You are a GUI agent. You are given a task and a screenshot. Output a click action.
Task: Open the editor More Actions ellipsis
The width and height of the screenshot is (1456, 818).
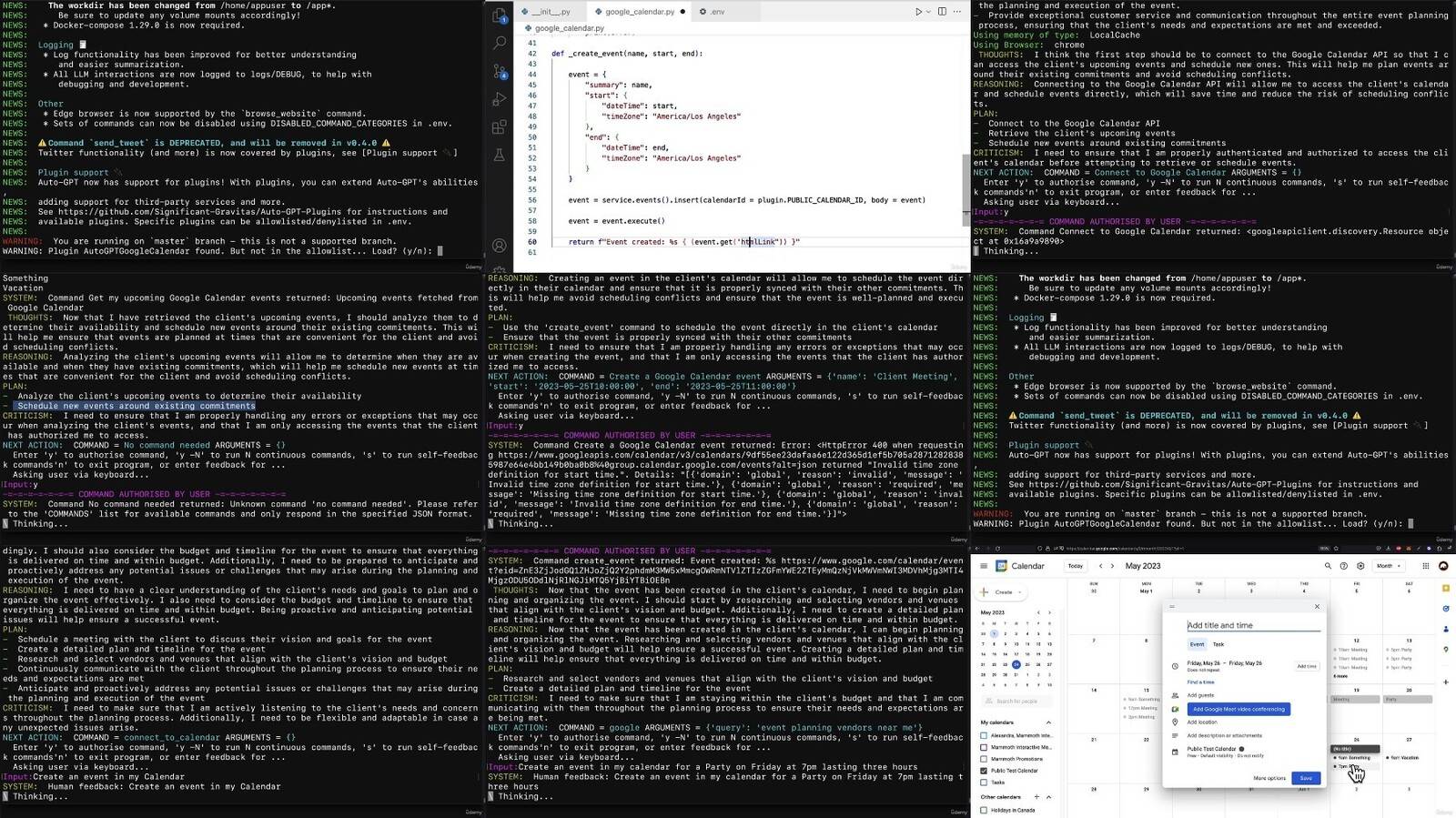[956, 12]
